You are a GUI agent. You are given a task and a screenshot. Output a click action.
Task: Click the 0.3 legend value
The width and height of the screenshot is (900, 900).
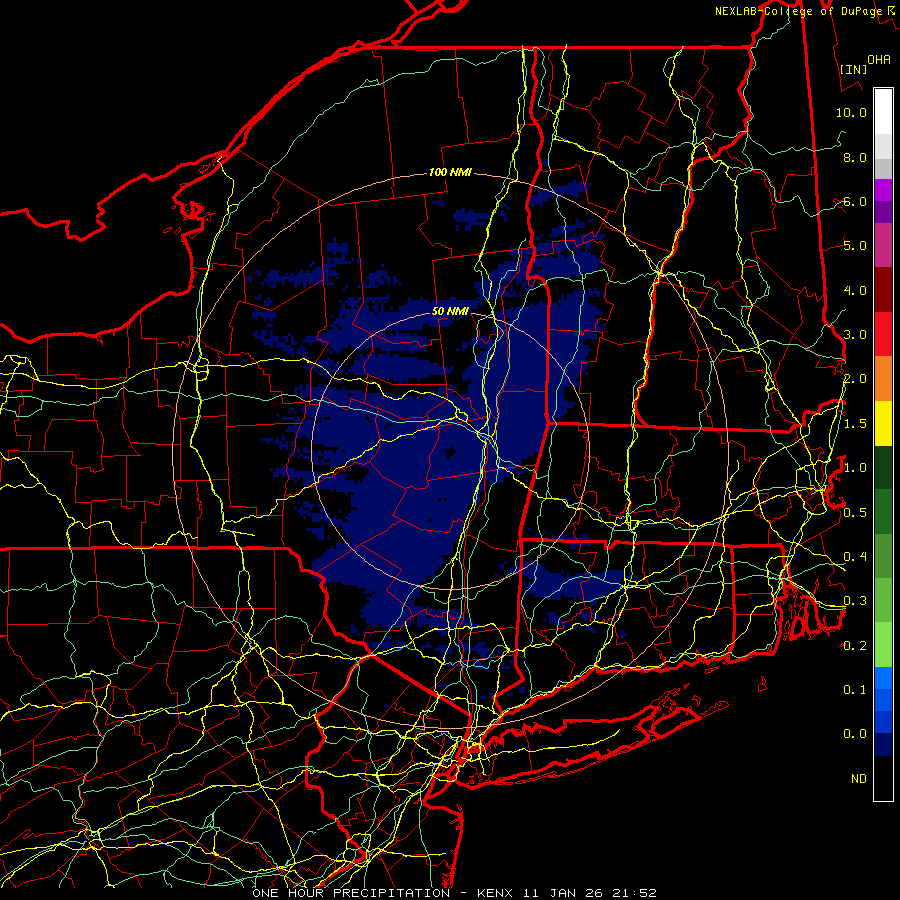tap(855, 601)
